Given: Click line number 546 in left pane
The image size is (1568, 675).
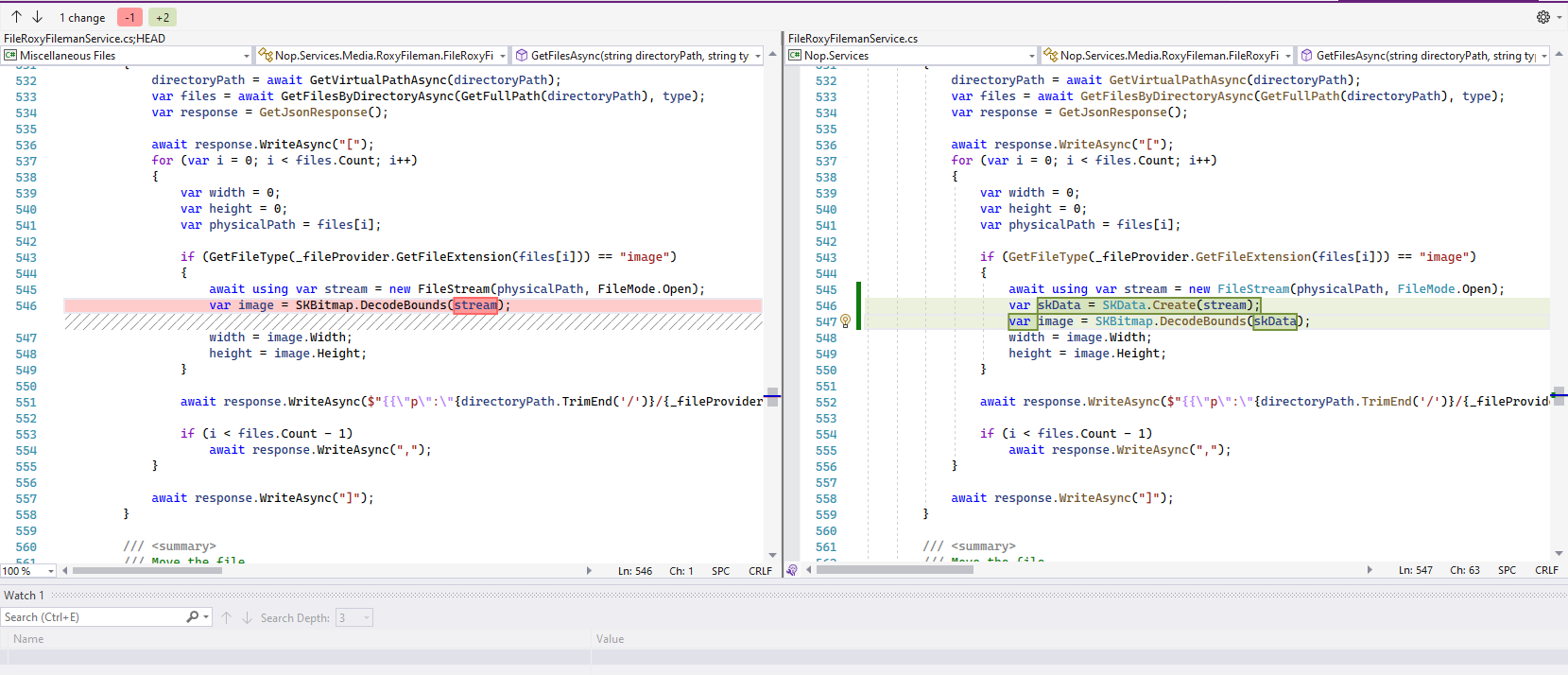Looking at the screenshot, I should coord(26,305).
